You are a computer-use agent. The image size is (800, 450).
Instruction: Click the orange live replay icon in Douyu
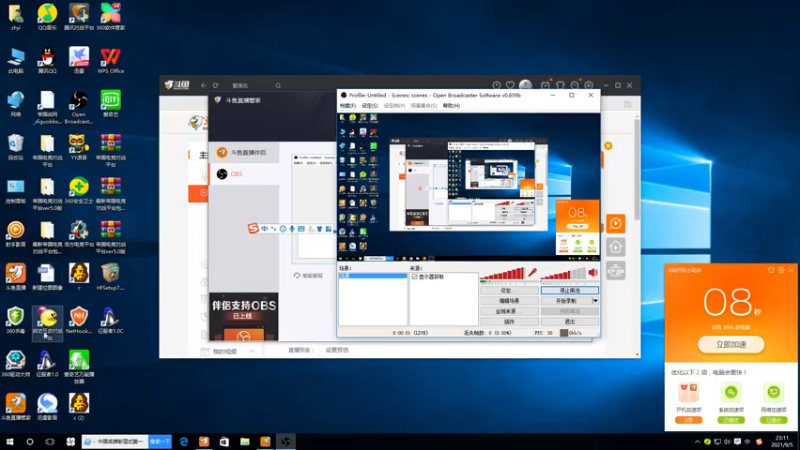(616, 223)
